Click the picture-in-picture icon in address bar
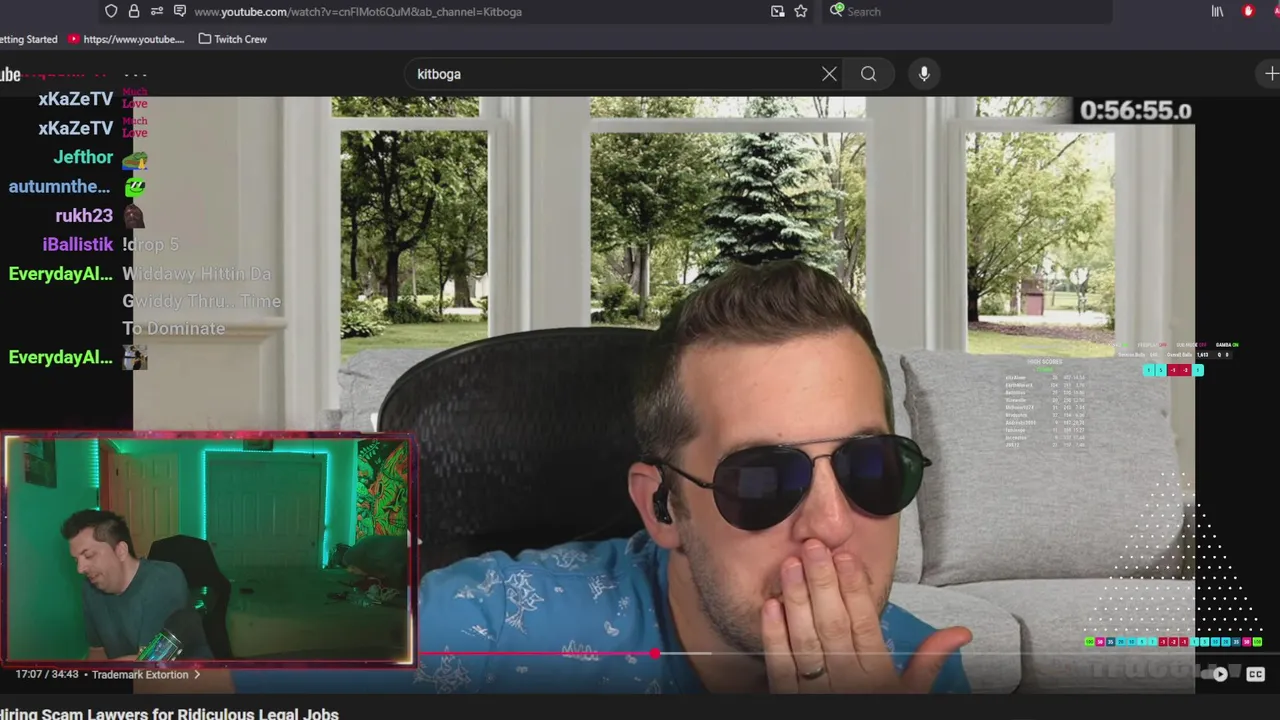 (x=778, y=11)
